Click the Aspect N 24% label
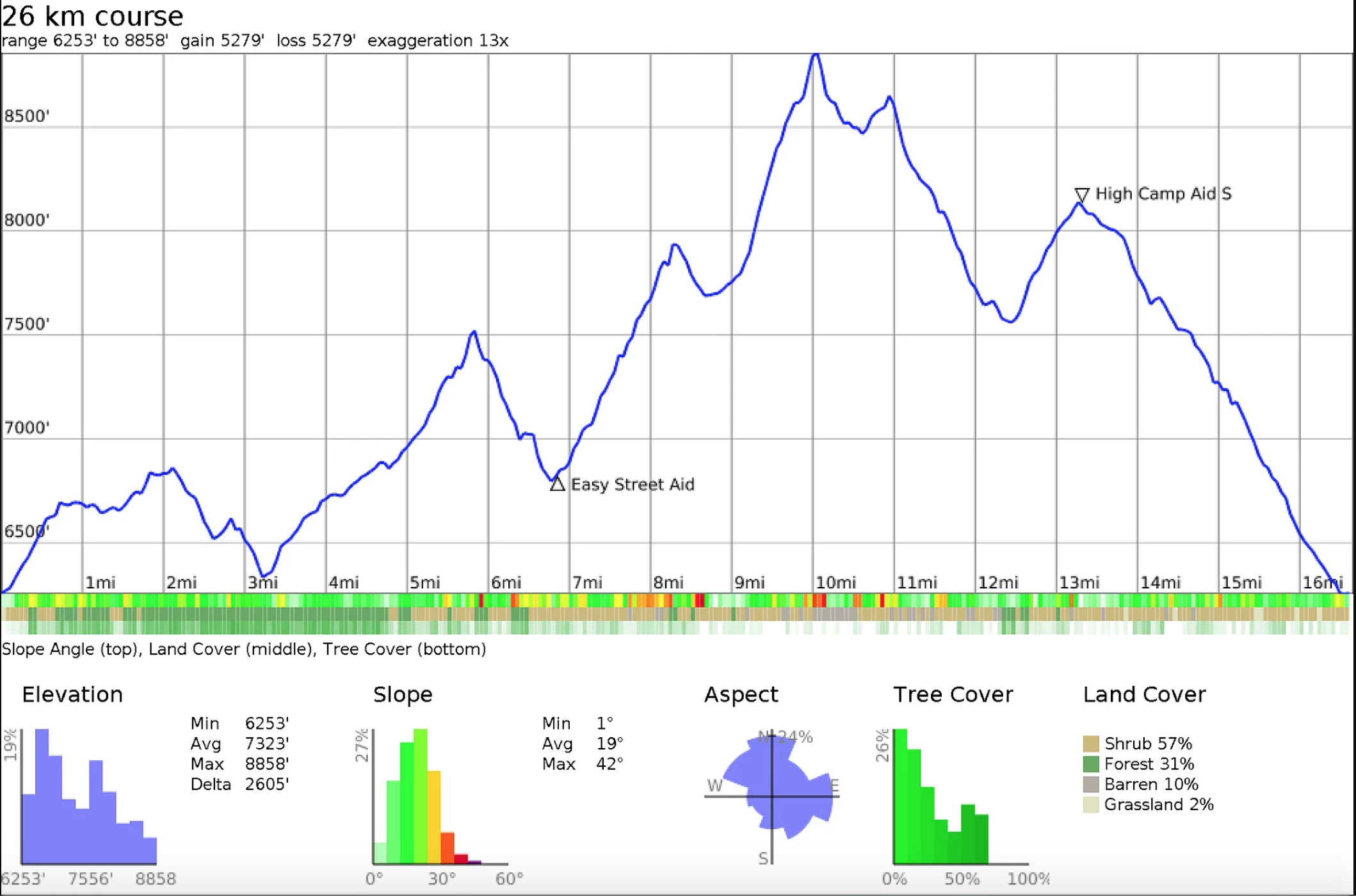The image size is (1356, 896). click(x=786, y=737)
